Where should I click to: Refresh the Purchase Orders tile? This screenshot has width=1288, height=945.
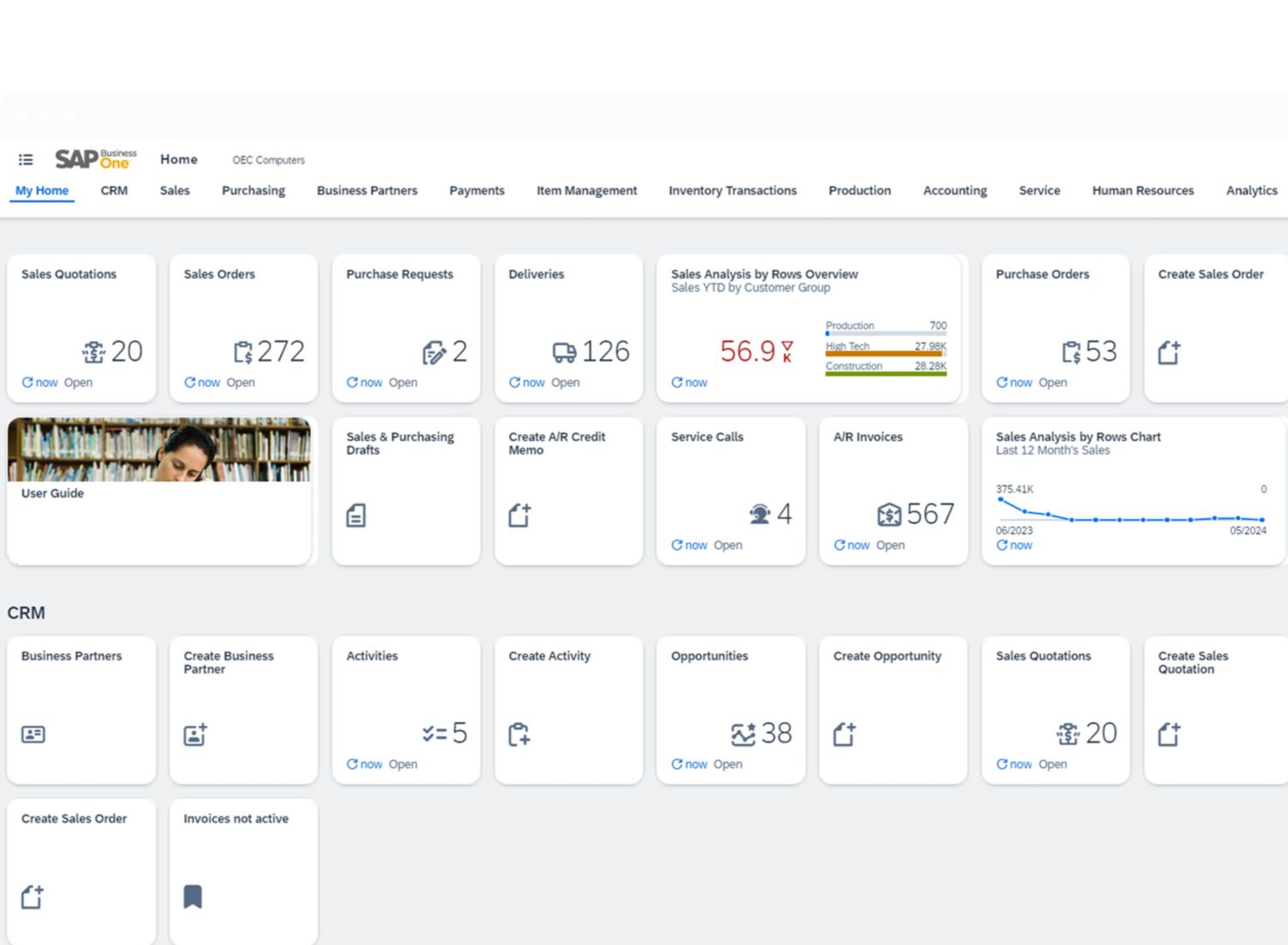pos(1002,382)
